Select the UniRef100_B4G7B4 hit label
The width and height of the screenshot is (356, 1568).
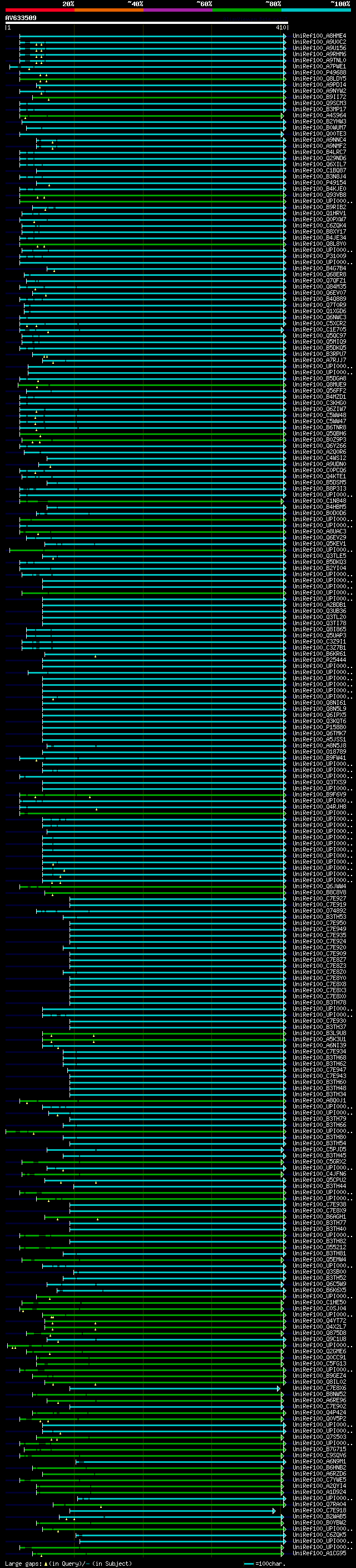tap(319, 269)
